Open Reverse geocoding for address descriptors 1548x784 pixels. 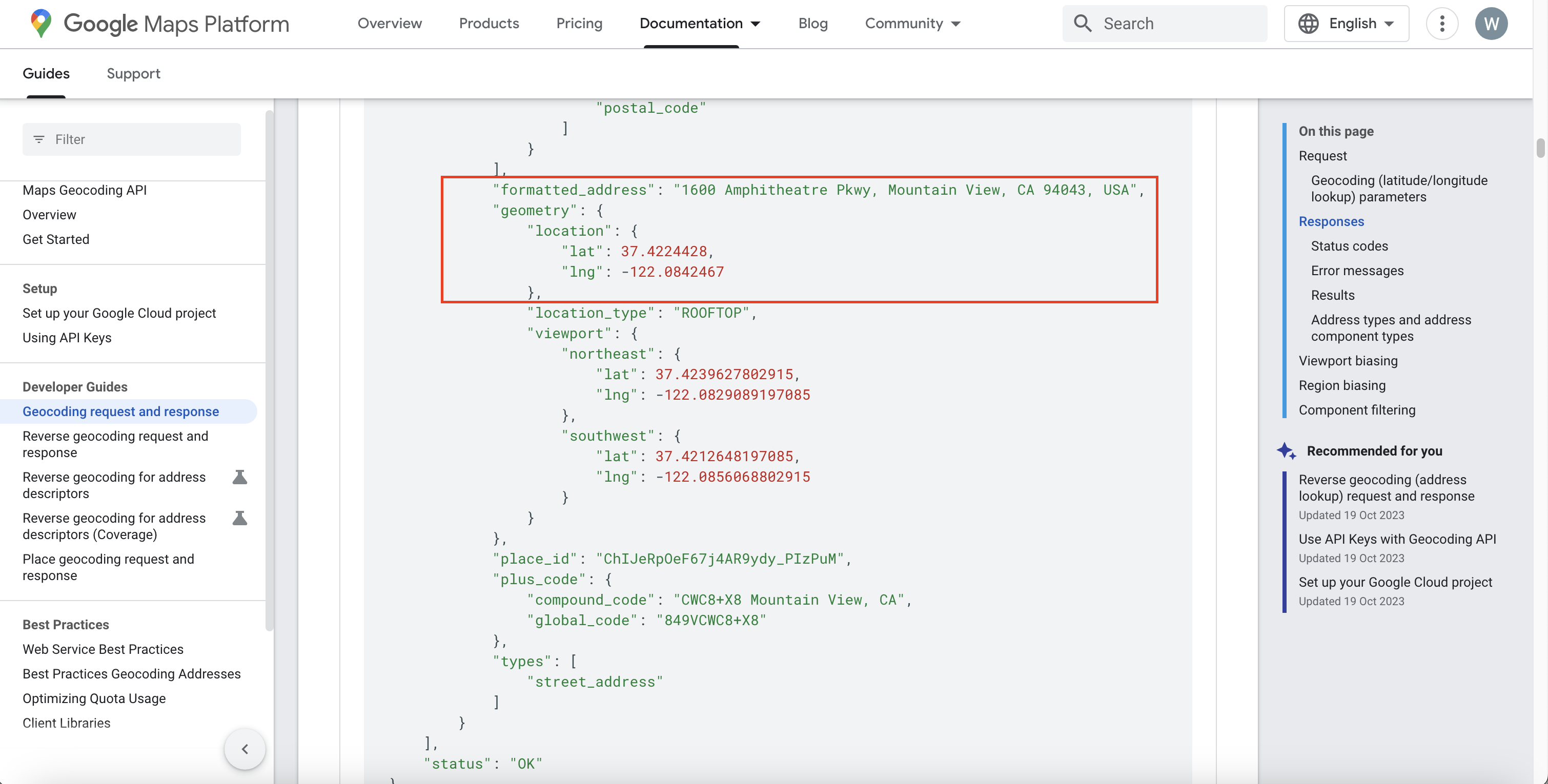[114, 485]
